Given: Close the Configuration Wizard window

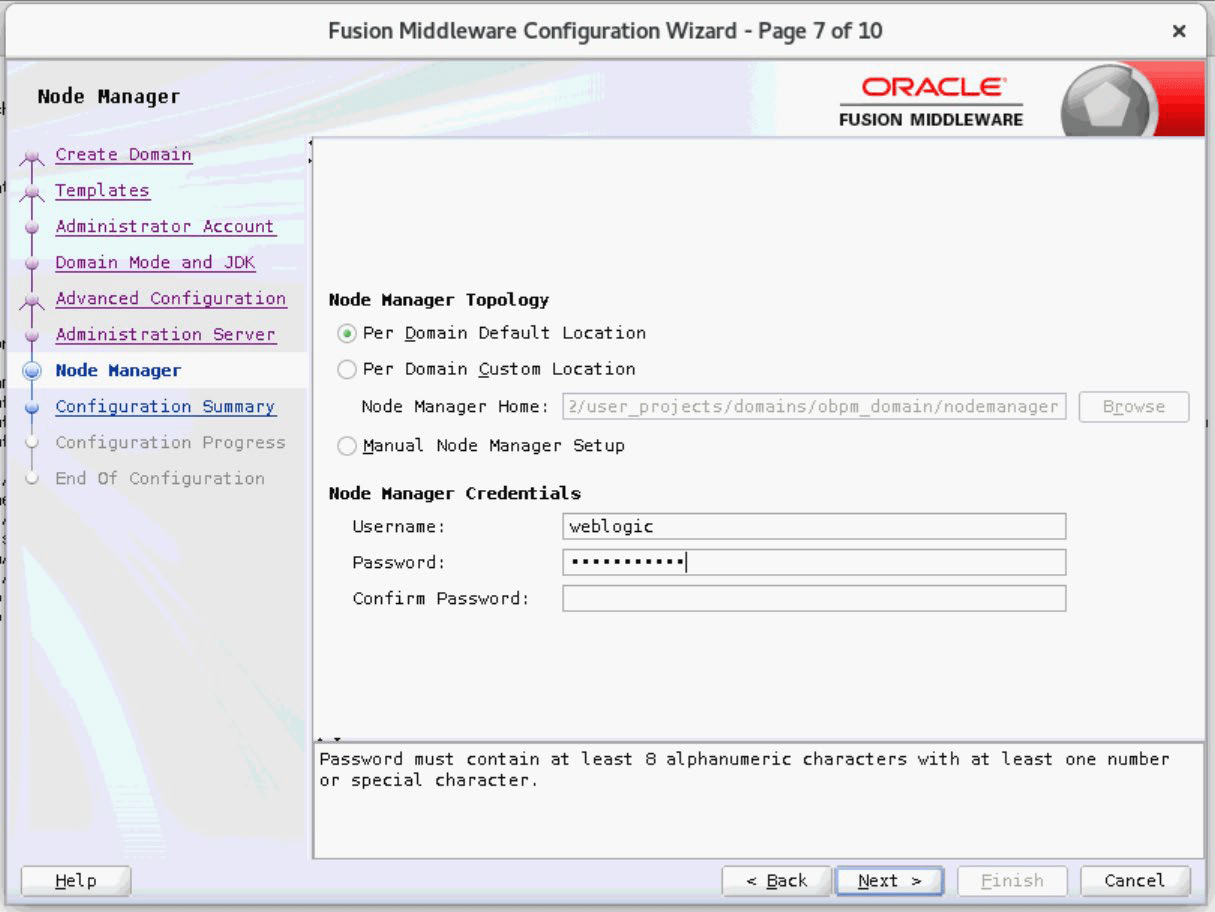Looking at the screenshot, I should point(1179,31).
